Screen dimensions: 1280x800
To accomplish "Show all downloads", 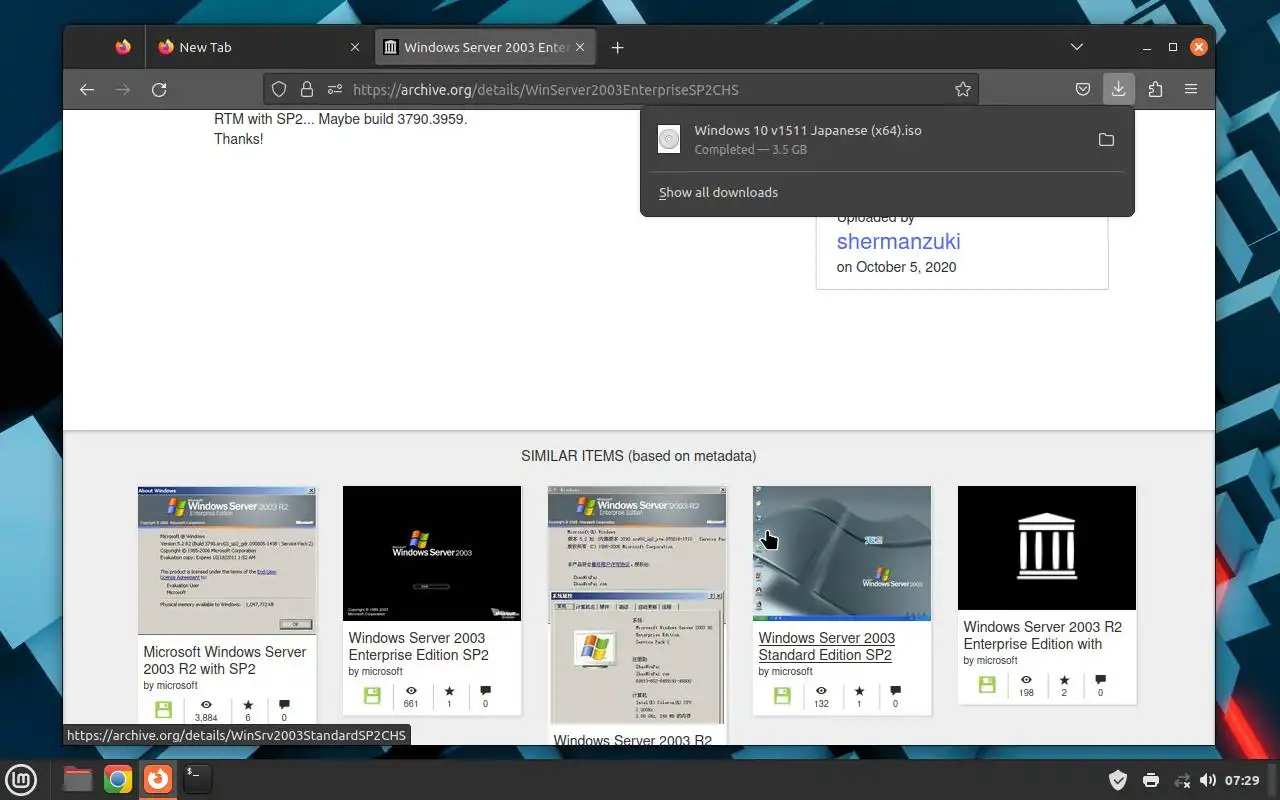I will (718, 192).
